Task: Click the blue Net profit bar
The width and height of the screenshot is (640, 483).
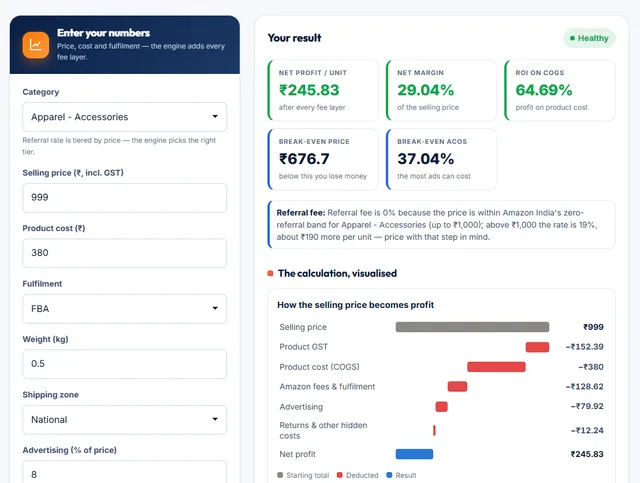Action: click(414, 454)
